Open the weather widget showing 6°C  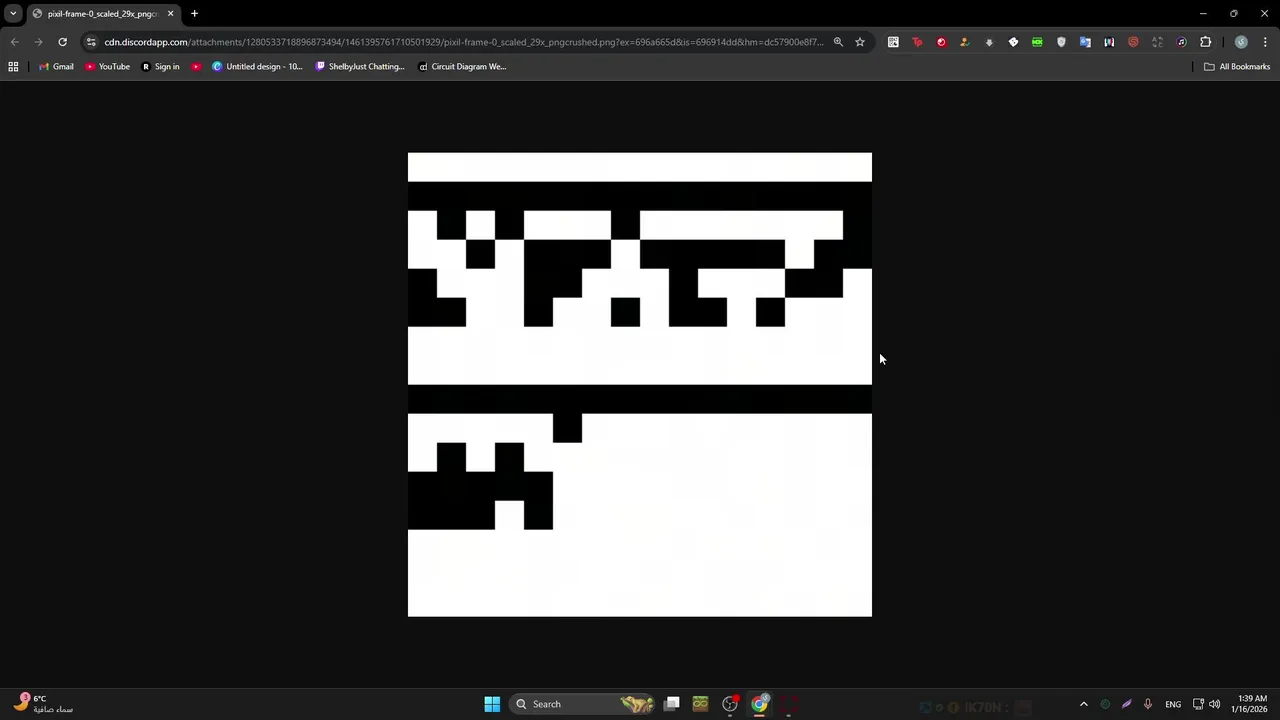pyautogui.click(x=42, y=704)
